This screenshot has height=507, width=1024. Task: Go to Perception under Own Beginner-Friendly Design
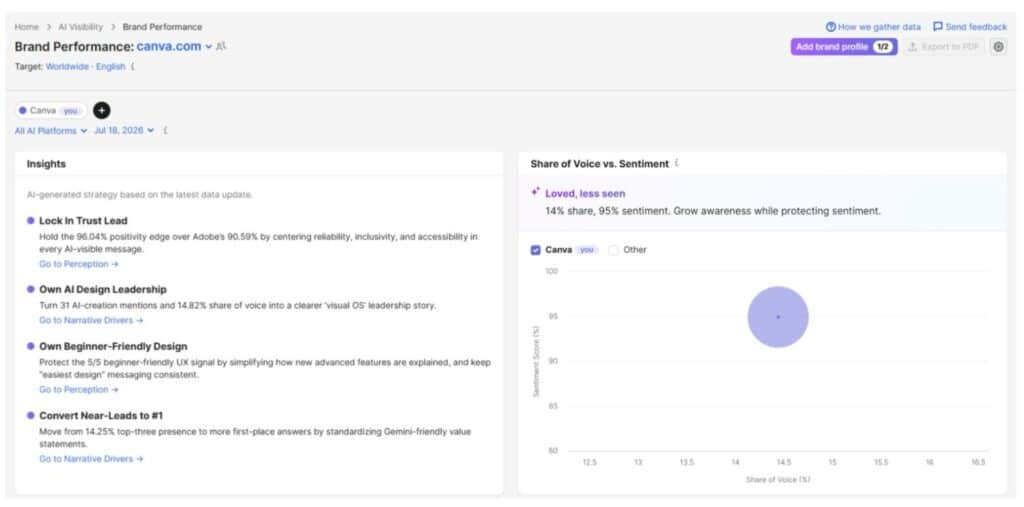tap(78, 389)
